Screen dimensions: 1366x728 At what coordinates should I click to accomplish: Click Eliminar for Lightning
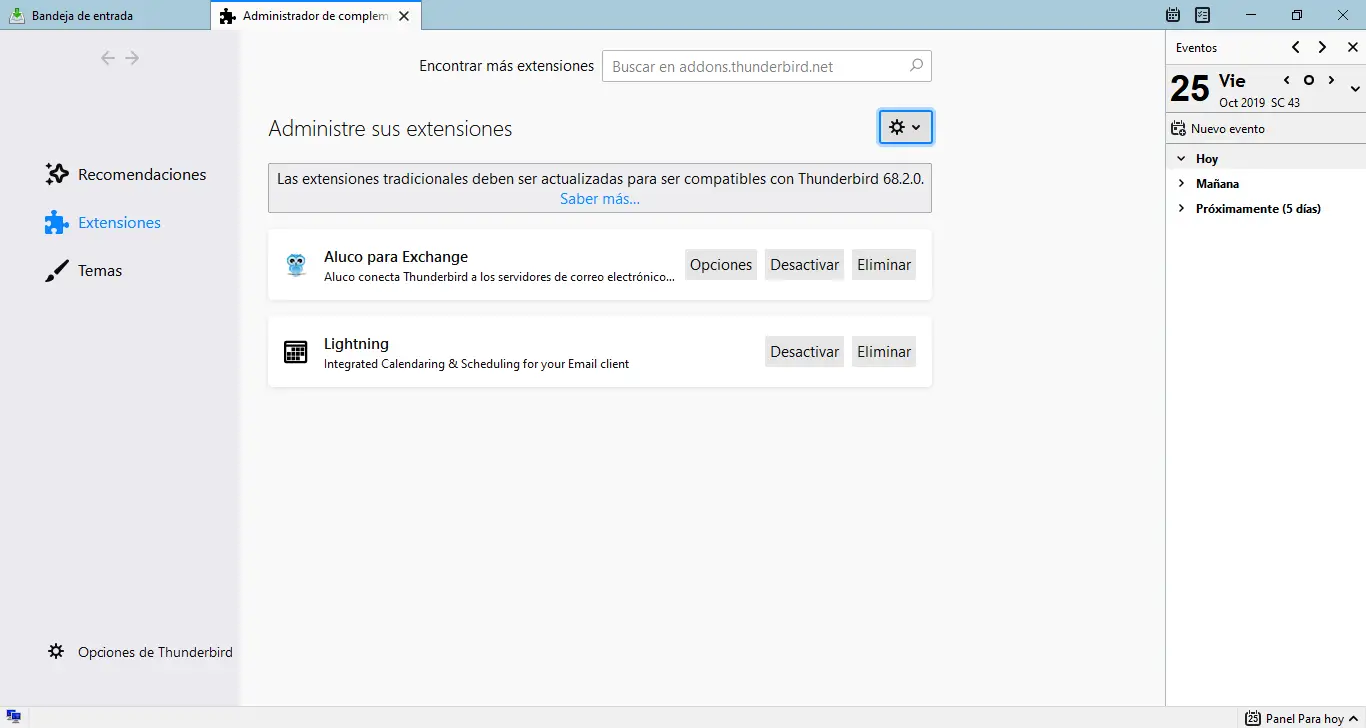884,352
